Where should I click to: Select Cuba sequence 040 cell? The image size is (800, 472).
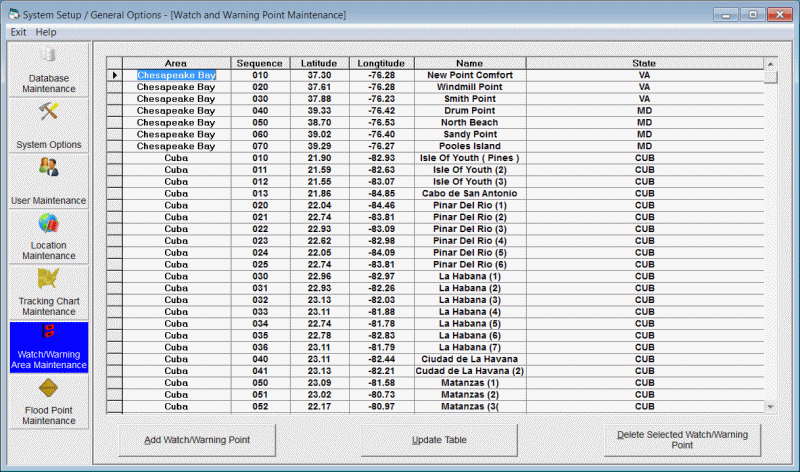[x=260, y=359]
